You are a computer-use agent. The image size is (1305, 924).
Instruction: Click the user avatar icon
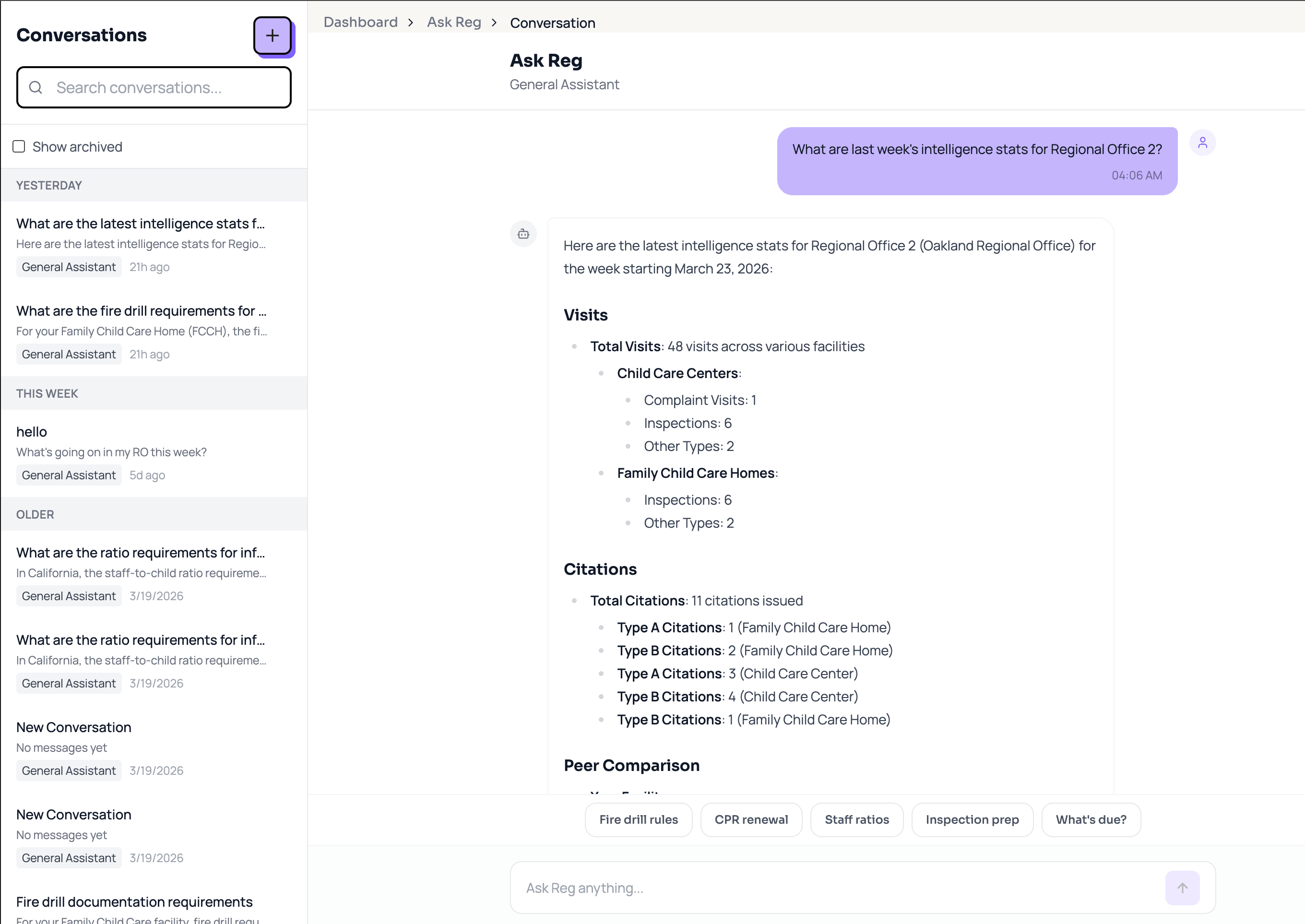click(x=1203, y=142)
